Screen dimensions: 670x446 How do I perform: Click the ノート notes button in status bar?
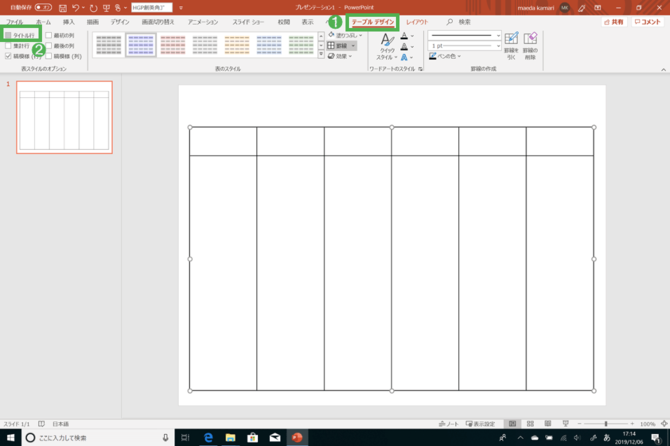pyautogui.click(x=449, y=424)
